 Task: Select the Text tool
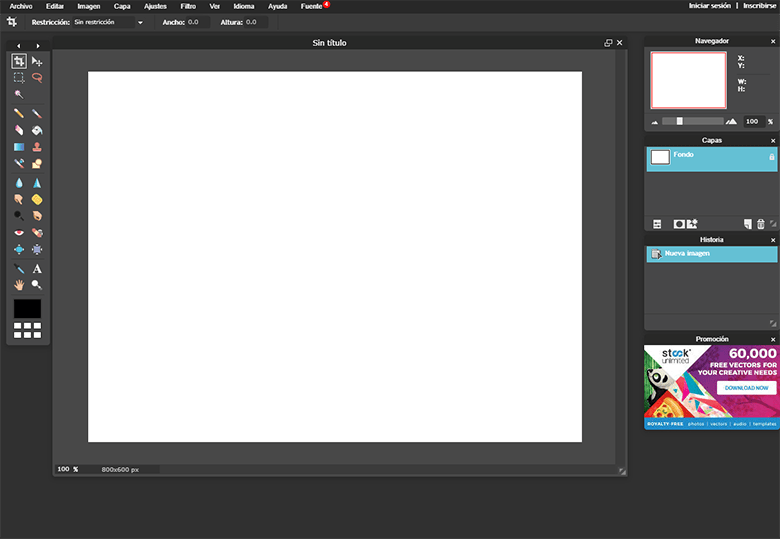coord(37,269)
